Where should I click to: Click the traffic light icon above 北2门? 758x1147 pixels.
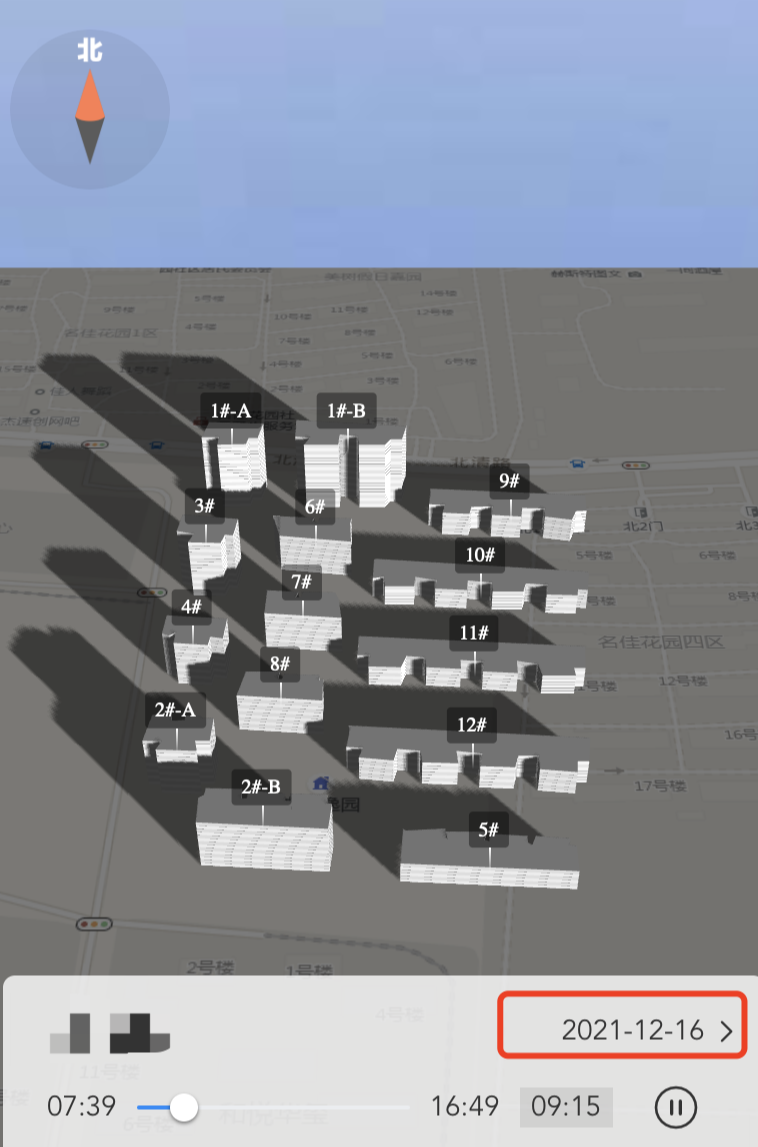click(x=634, y=465)
